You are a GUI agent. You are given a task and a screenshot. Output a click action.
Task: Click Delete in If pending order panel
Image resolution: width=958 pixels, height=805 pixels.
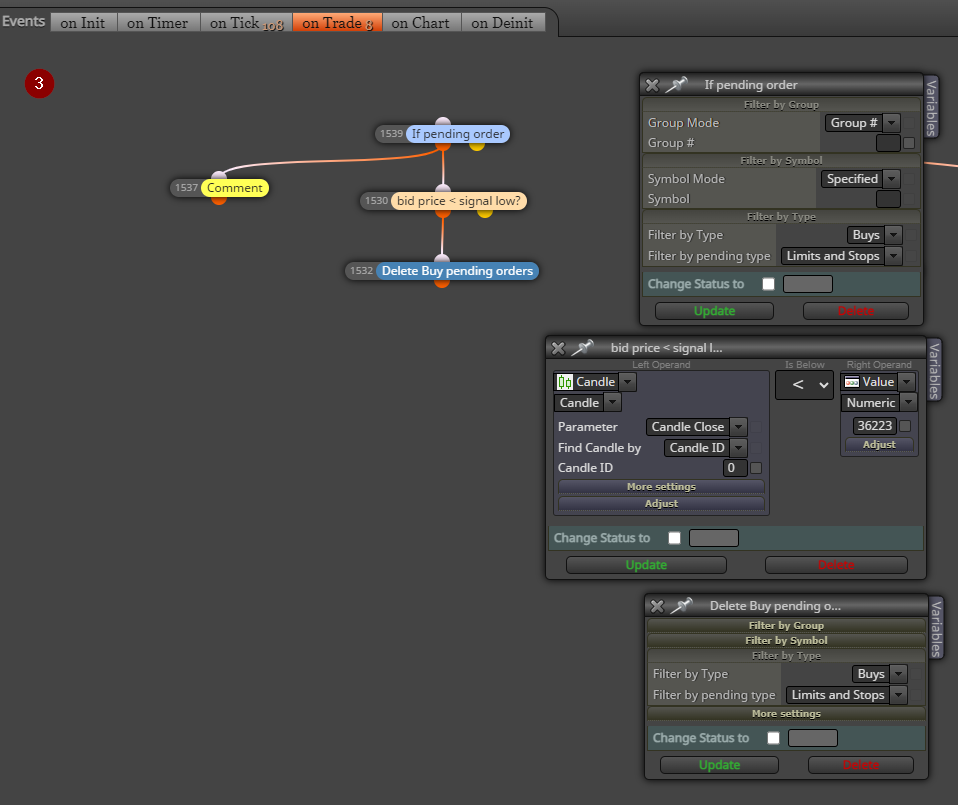pos(855,311)
